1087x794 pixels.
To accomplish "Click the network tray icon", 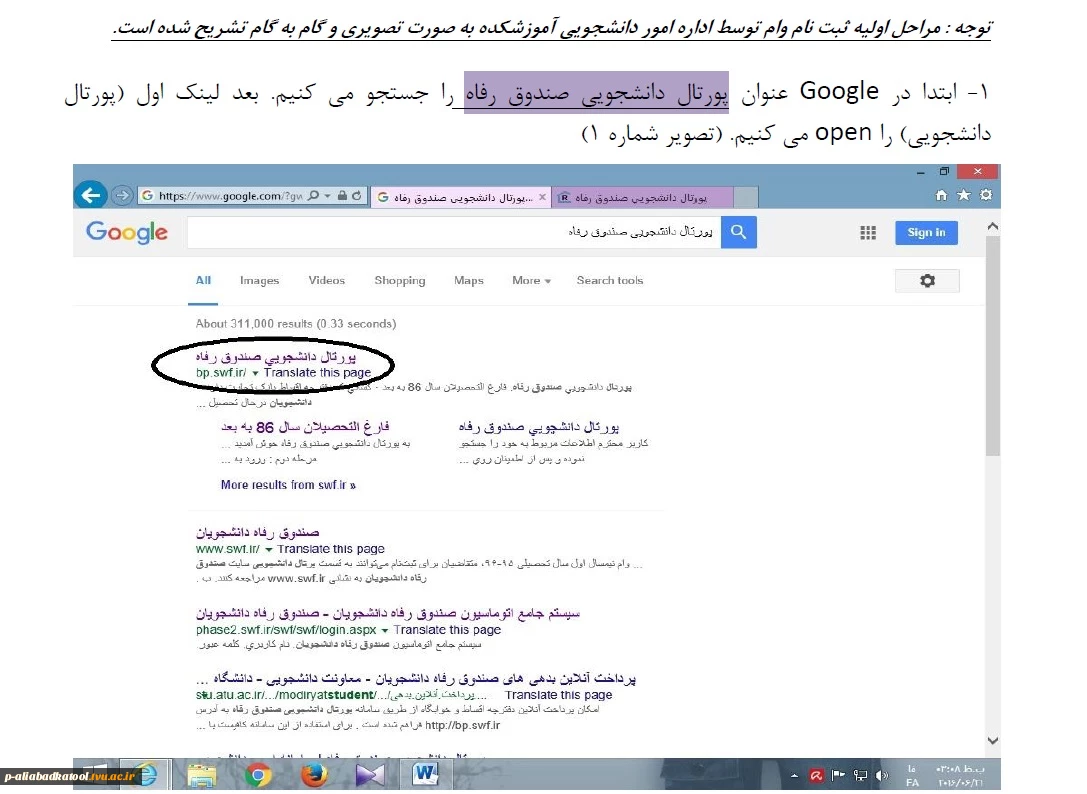I will pyautogui.click(x=860, y=775).
